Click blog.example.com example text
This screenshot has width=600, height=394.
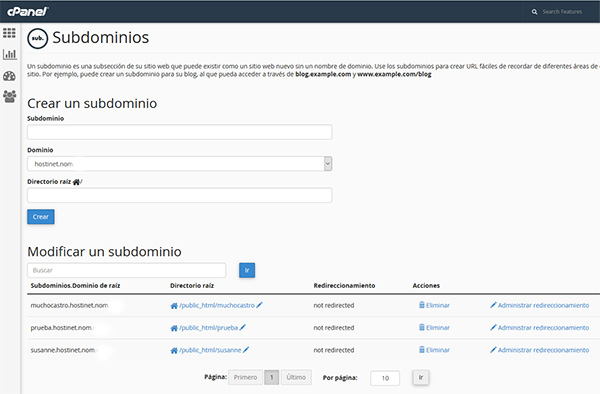pyautogui.click(x=323, y=74)
